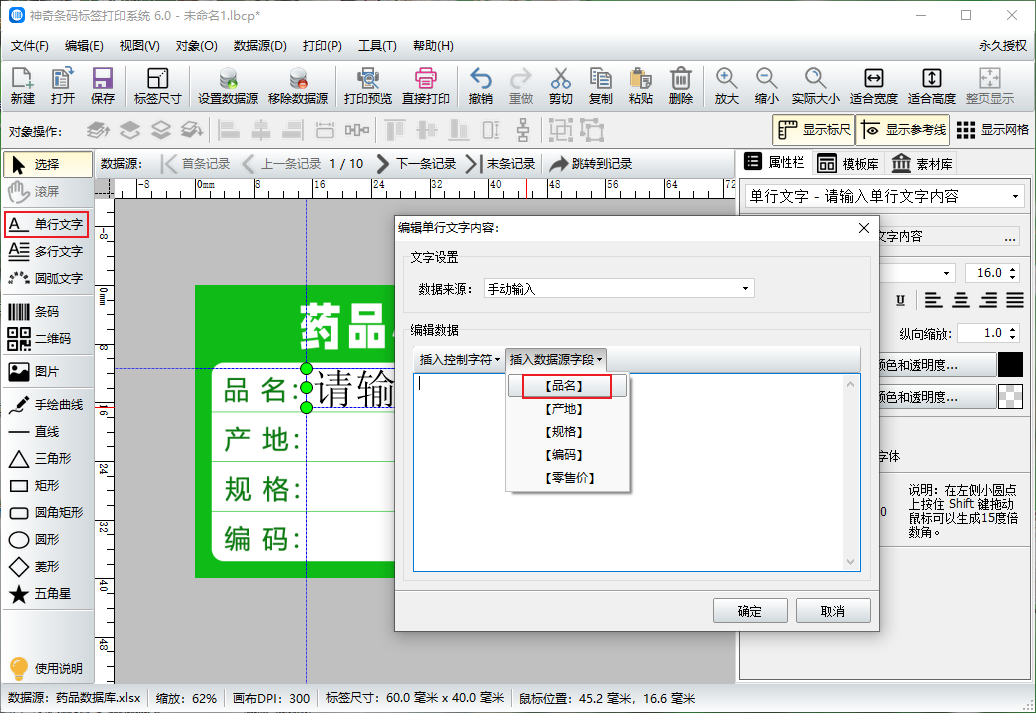The width and height of the screenshot is (1036, 713).
Task: Confirm dialog with 确定 button
Action: 750,611
